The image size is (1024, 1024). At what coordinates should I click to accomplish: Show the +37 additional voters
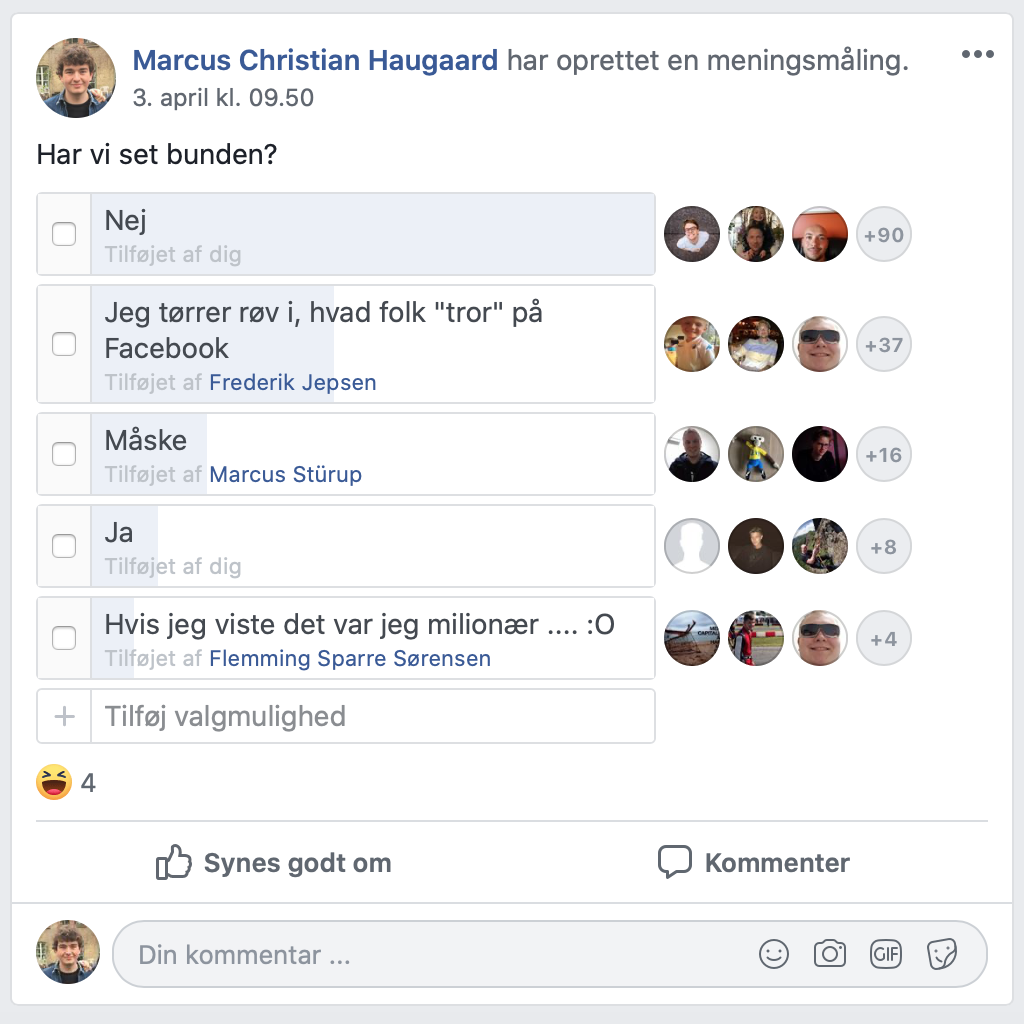coord(884,345)
